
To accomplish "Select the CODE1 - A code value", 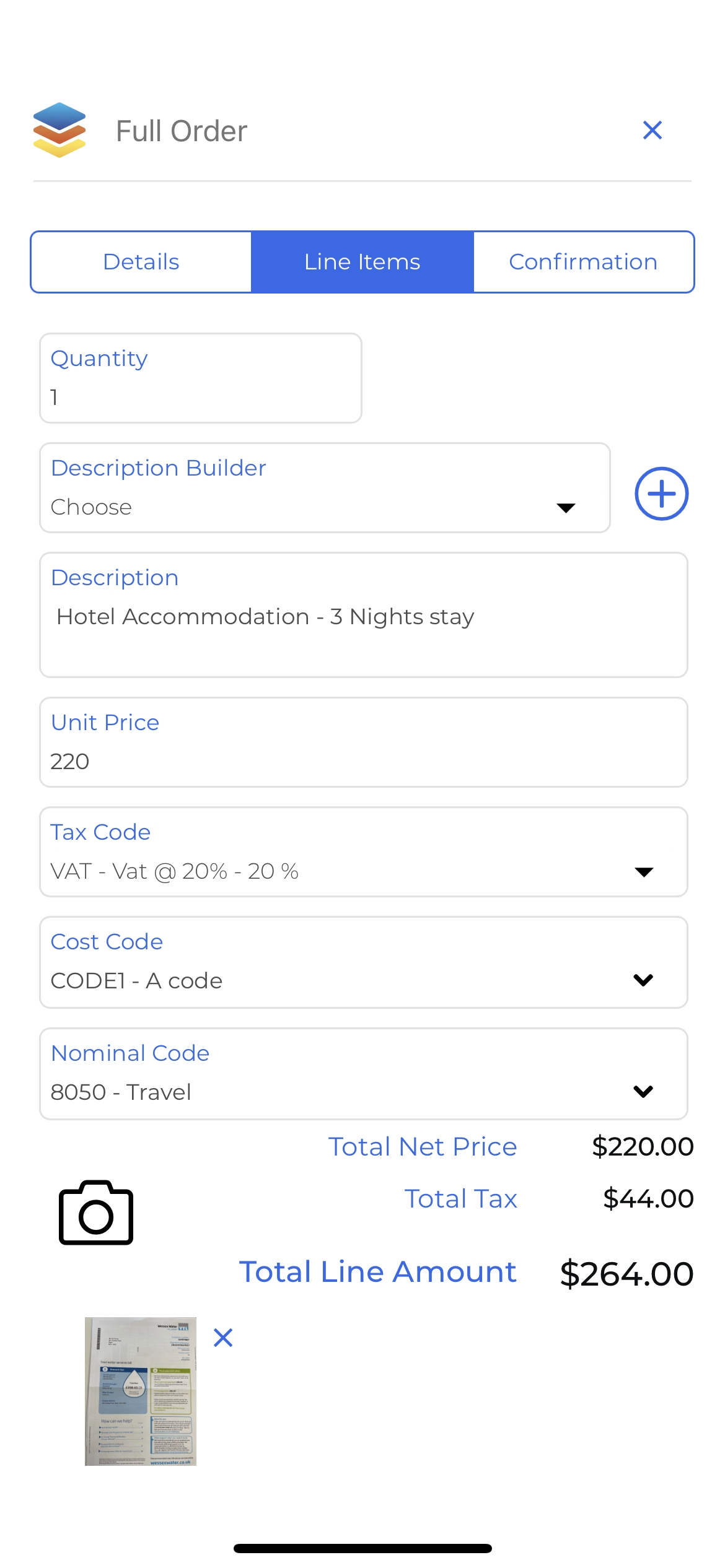I will 136,981.
